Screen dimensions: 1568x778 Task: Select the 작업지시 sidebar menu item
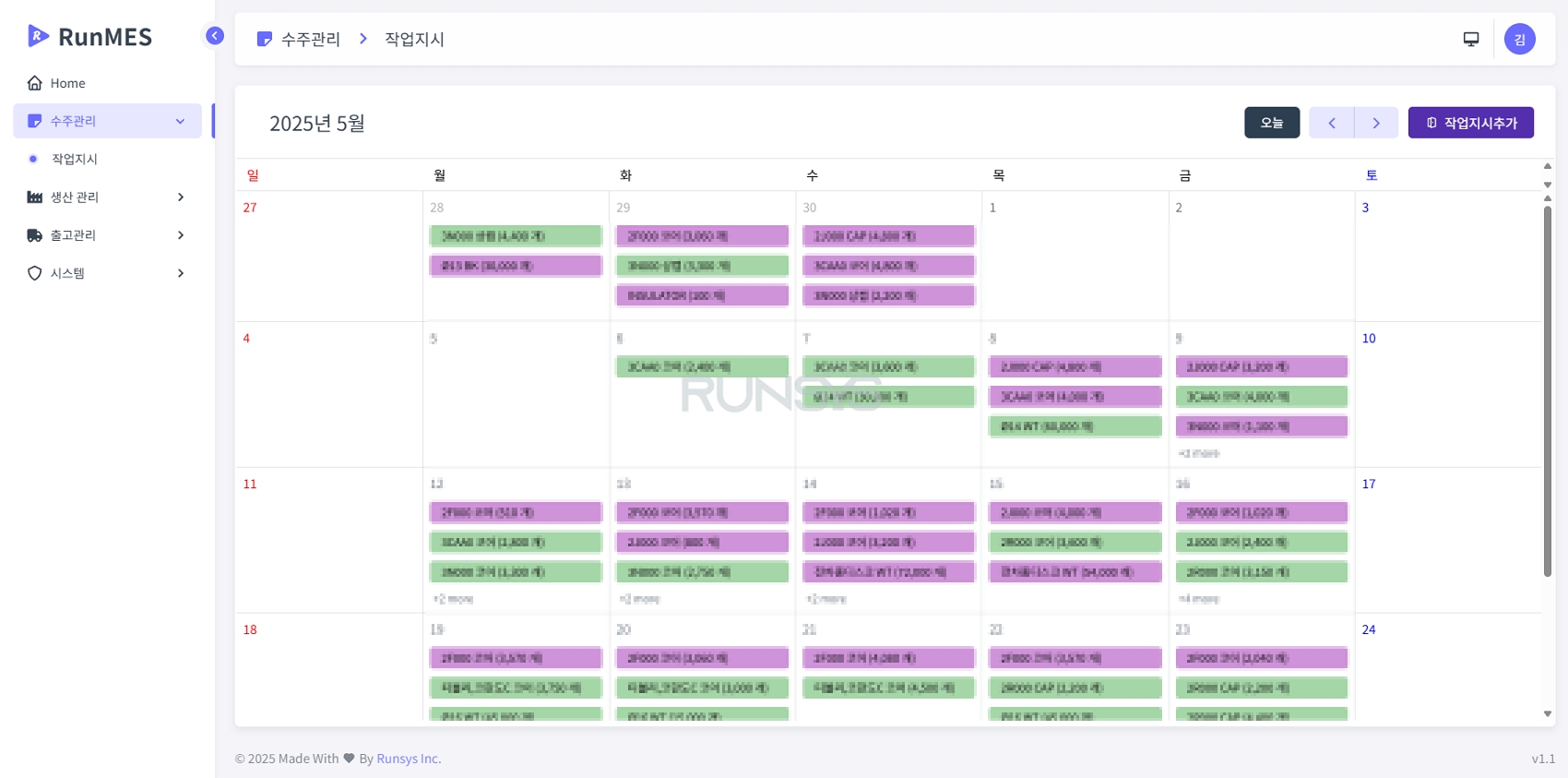click(75, 159)
